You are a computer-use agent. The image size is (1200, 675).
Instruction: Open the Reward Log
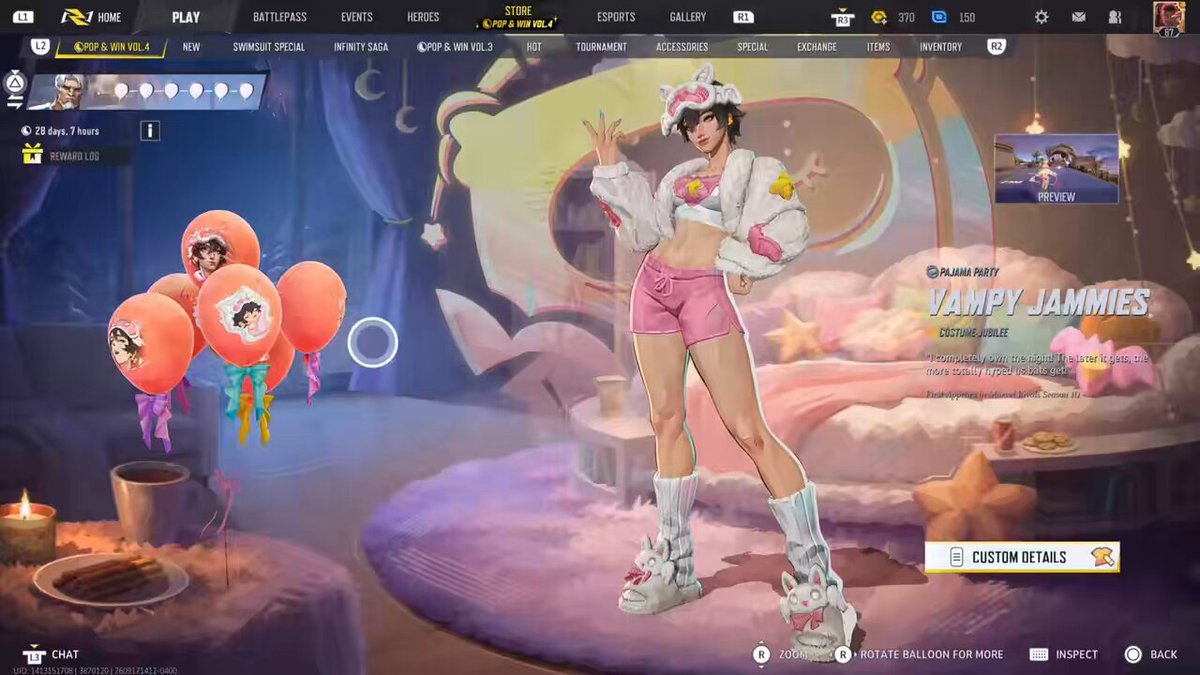coord(75,155)
